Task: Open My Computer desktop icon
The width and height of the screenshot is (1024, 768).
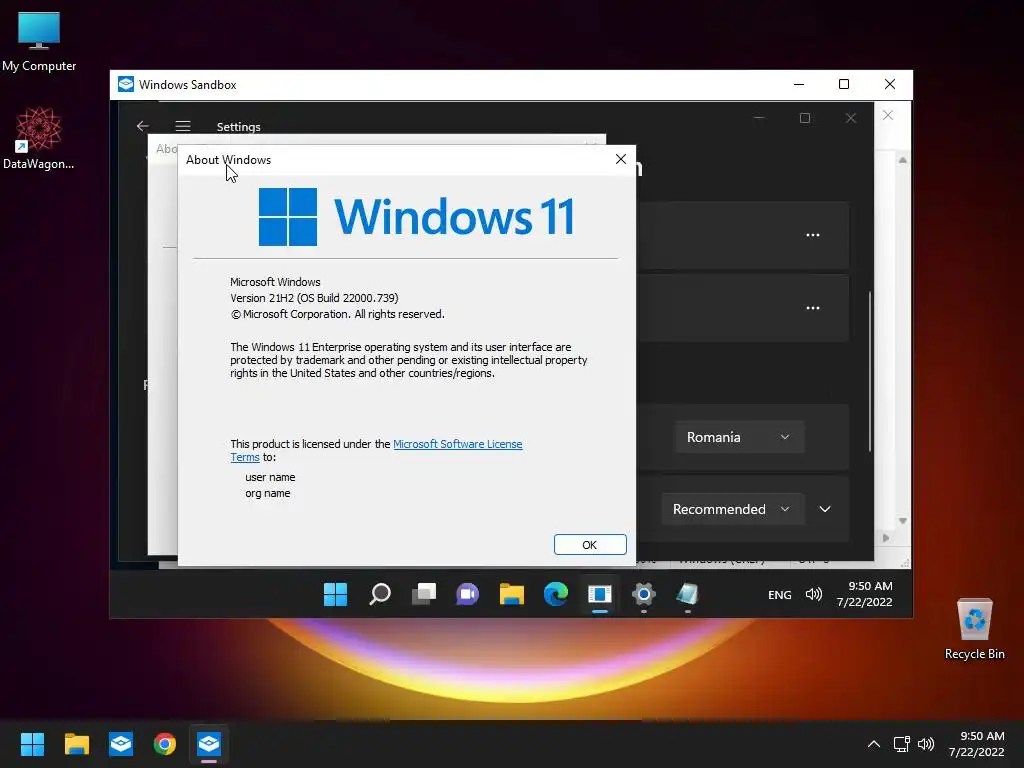Action: (x=39, y=40)
